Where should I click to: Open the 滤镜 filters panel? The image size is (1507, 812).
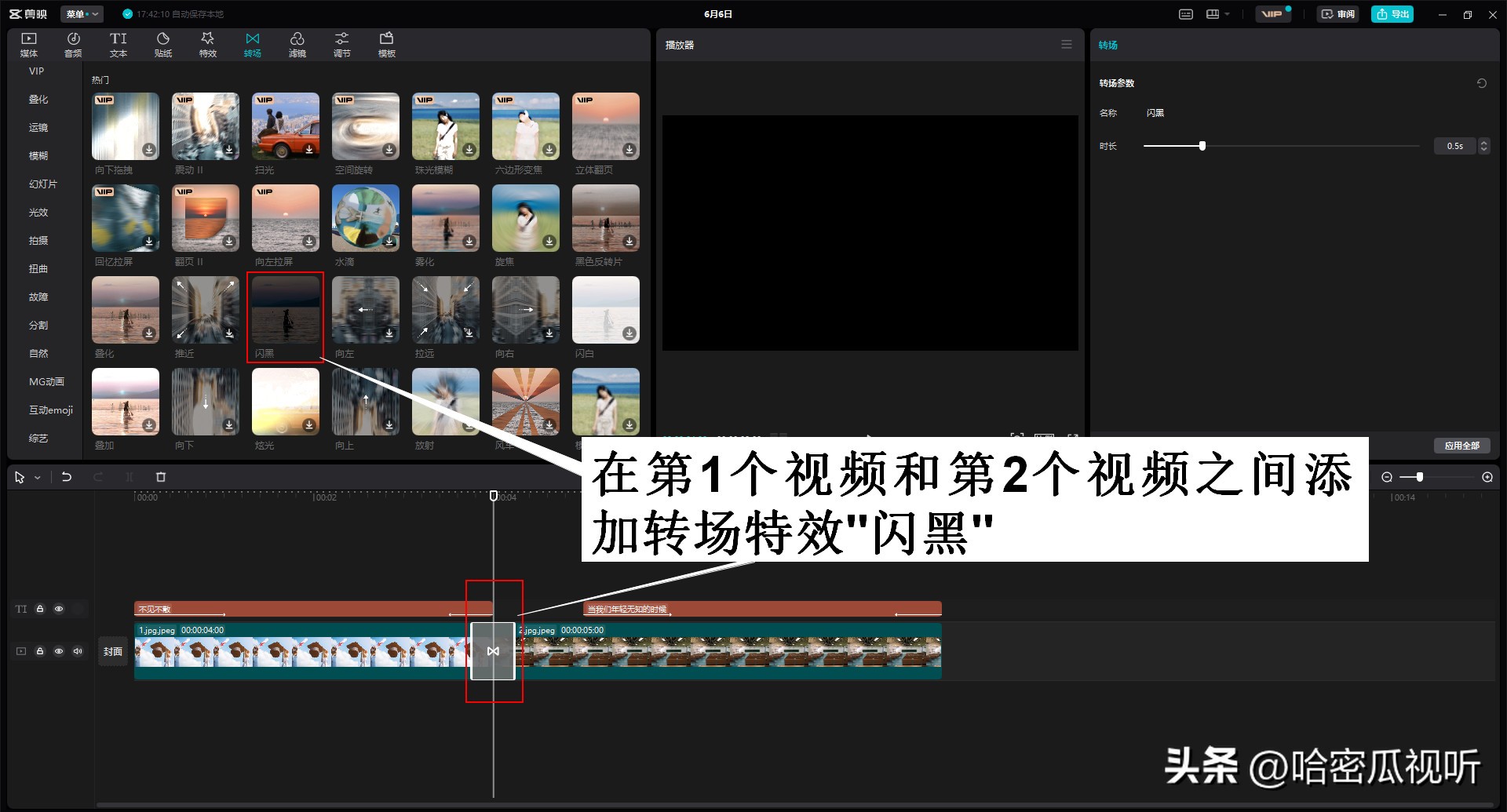[297, 43]
